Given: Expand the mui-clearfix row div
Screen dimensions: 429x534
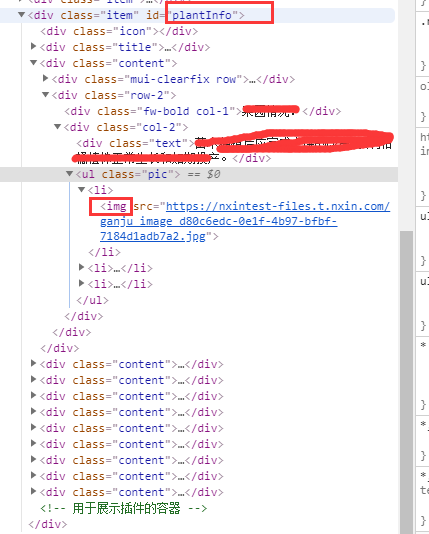Looking at the screenshot, I should pos(45,78).
